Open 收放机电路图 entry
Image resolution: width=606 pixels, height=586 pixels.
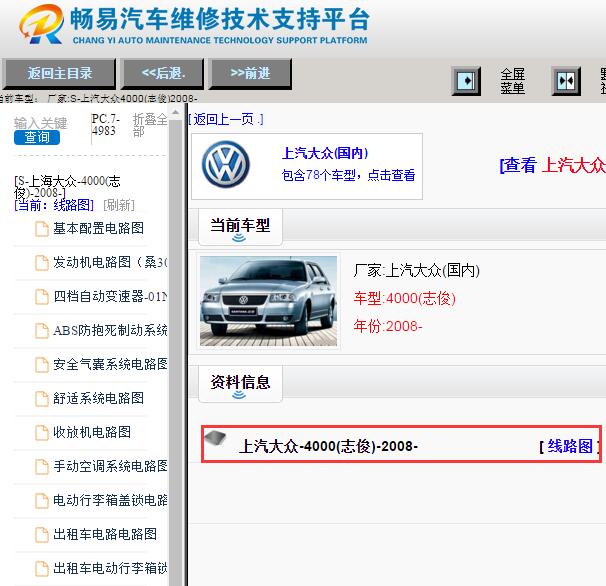pos(92,432)
